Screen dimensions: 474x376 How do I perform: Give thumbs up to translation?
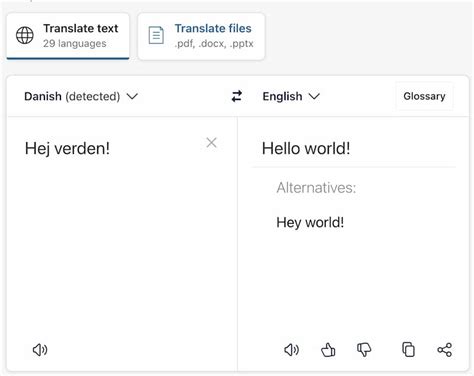(x=328, y=350)
